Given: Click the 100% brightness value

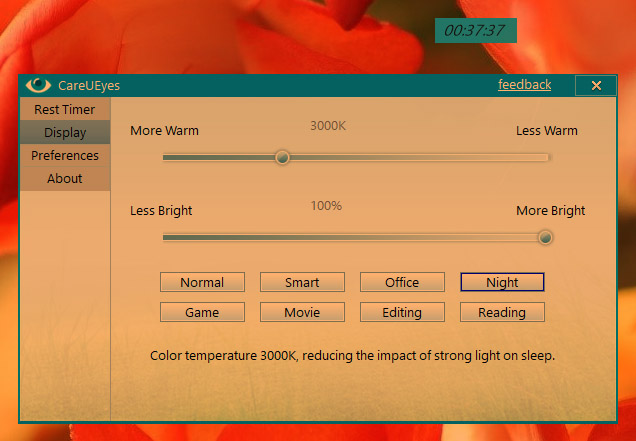Looking at the screenshot, I should point(326,206).
